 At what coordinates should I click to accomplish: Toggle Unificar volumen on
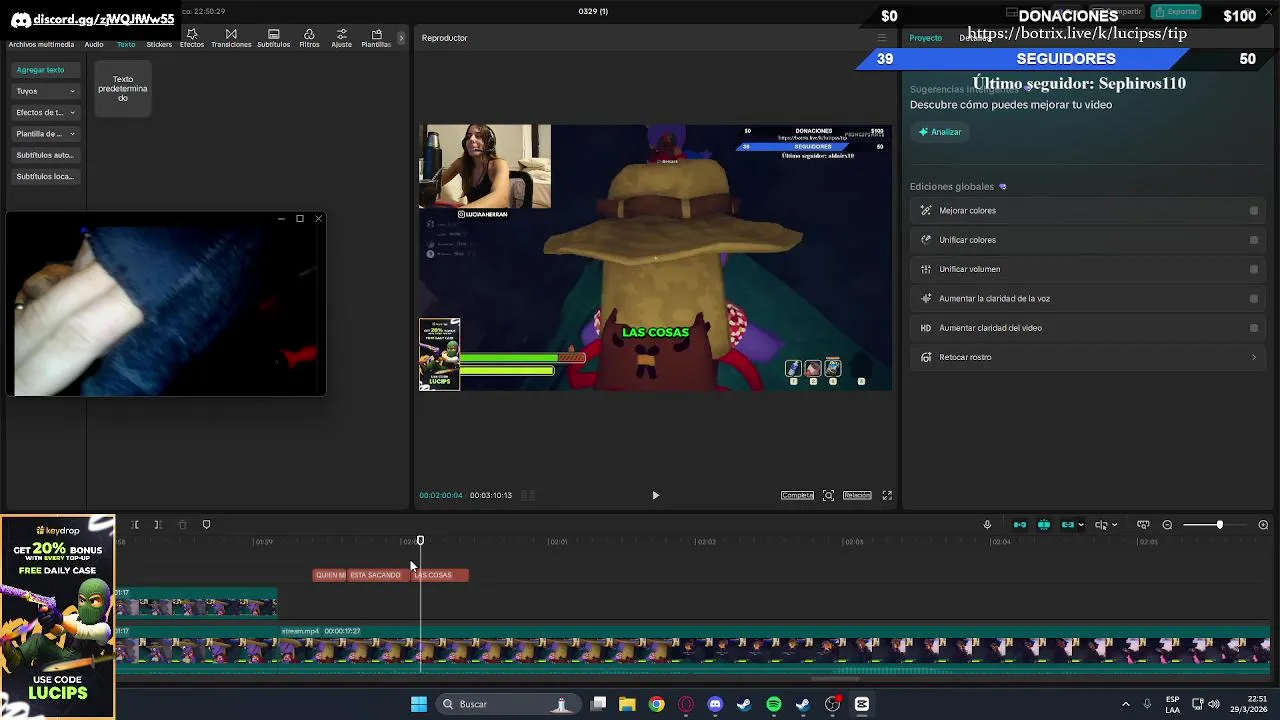(1254, 269)
